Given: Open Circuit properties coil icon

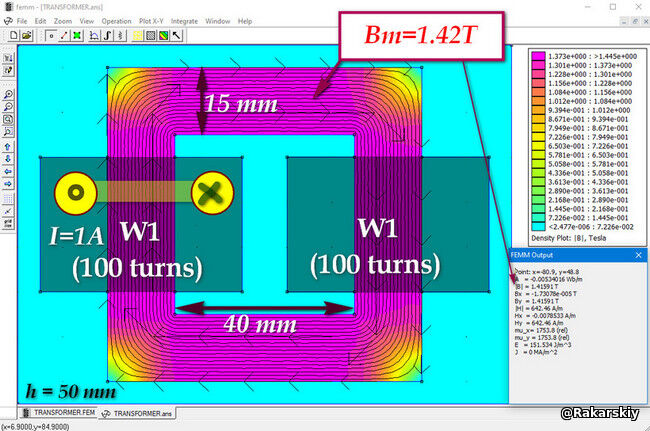Looking at the screenshot, I should coord(120,36).
